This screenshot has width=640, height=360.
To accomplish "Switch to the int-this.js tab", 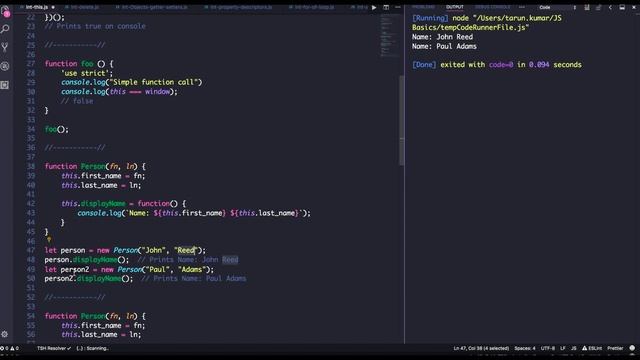I will tap(37, 7).
